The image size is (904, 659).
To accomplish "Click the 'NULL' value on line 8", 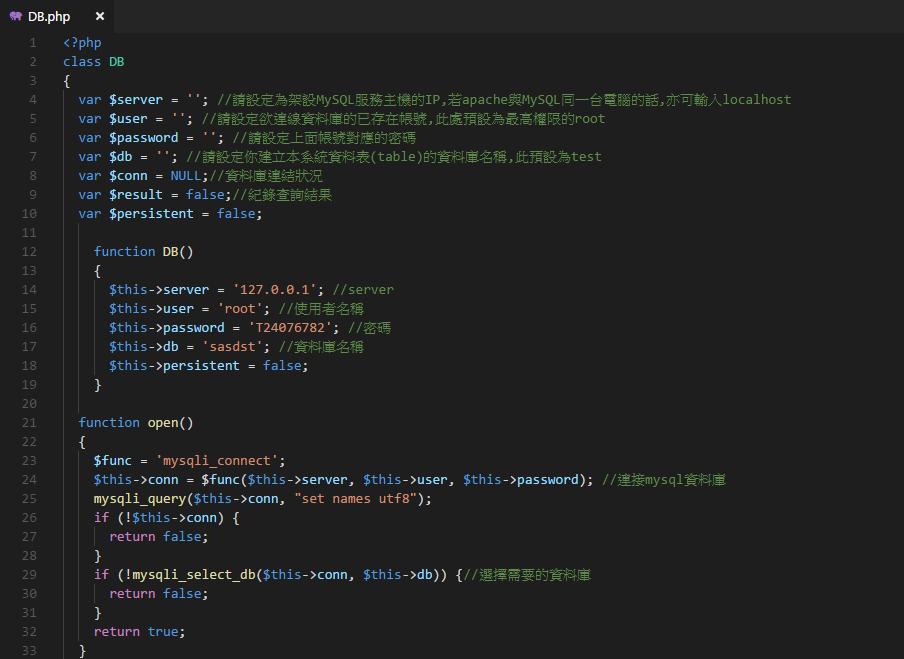I will (x=186, y=176).
